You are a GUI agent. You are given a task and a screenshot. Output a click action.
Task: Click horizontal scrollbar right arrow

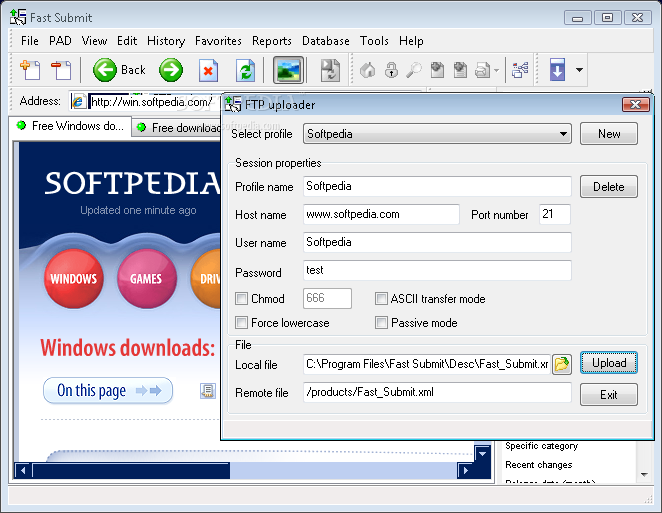(465, 470)
